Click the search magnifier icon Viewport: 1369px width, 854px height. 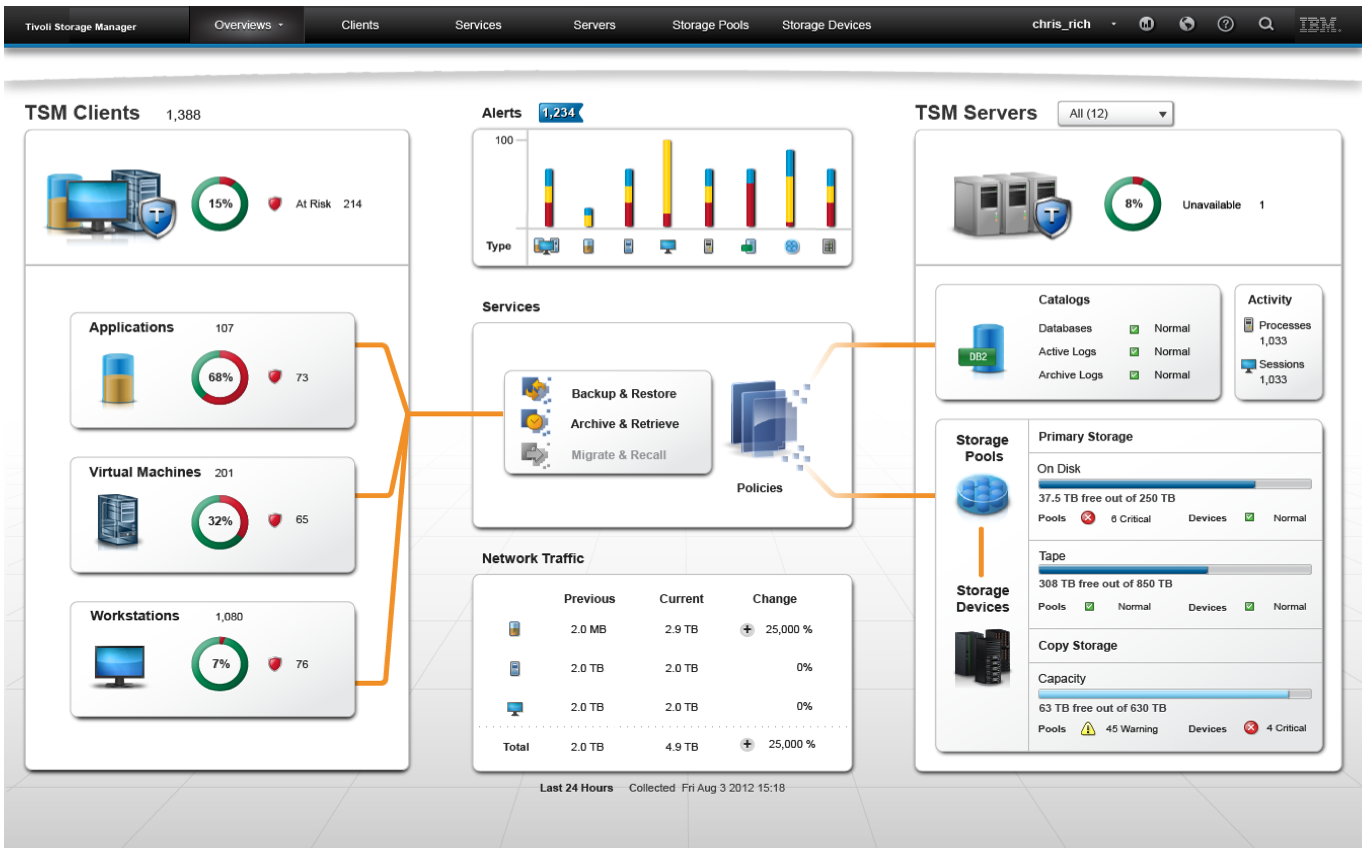1266,25
